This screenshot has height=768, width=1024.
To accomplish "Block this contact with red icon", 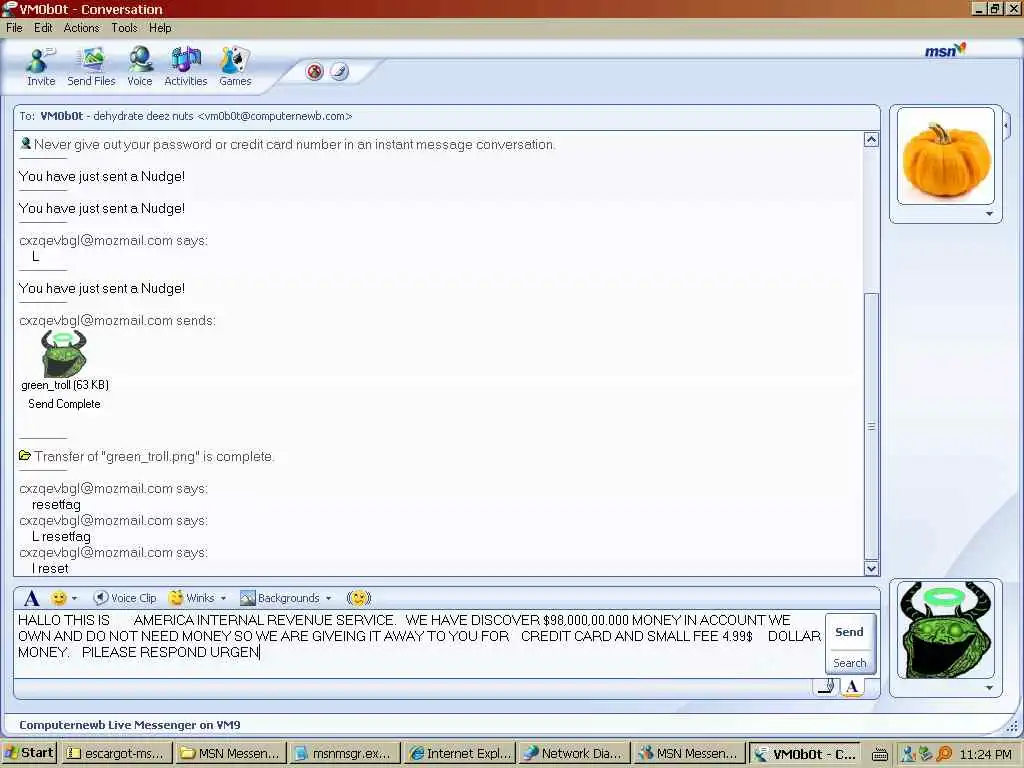I will pos(315,71).
